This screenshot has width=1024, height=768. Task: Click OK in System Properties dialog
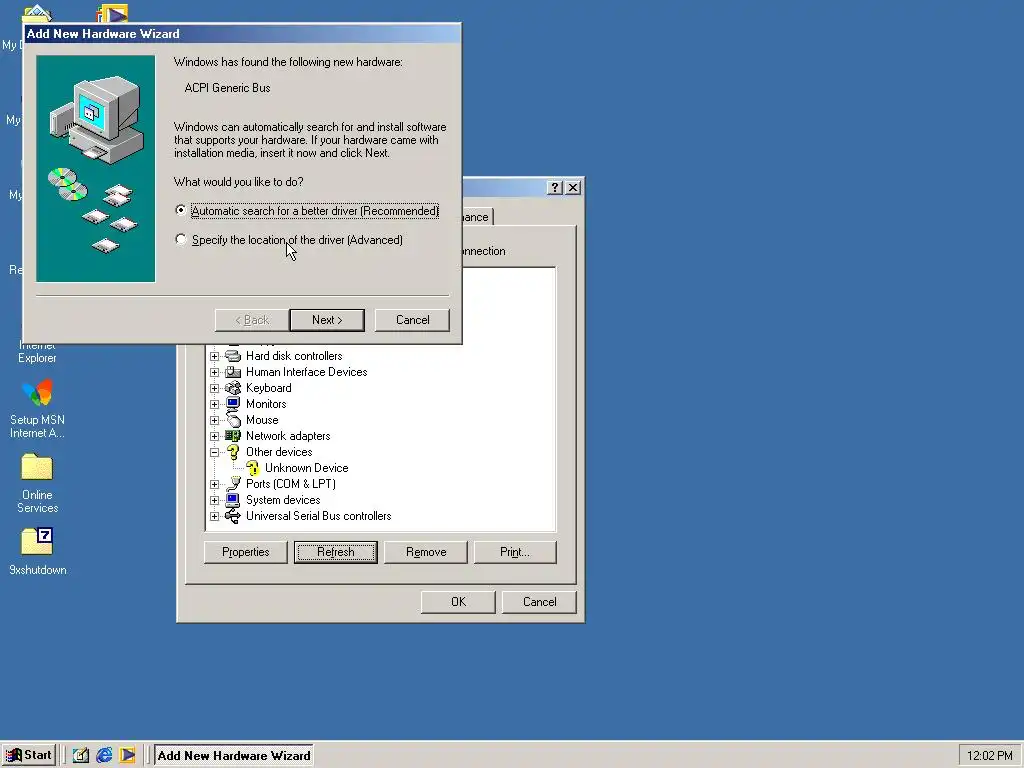pyautogui.click(x=458, y=602)
